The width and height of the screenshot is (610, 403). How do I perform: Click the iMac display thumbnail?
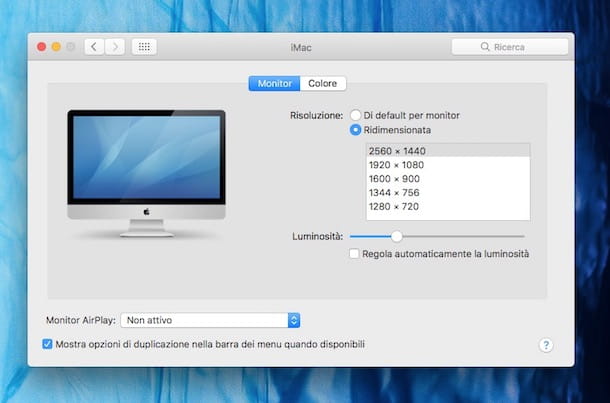pos(146,174)
